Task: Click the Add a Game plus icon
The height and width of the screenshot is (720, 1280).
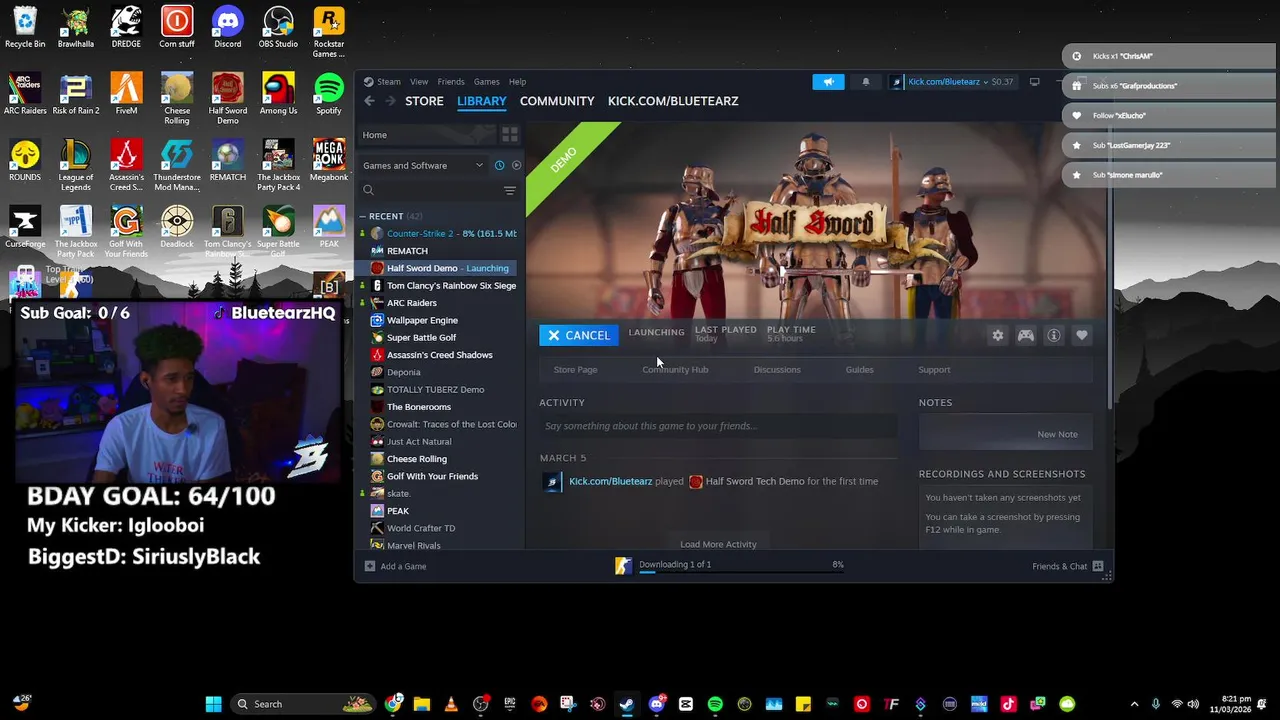Action: (x=370, y=566)
